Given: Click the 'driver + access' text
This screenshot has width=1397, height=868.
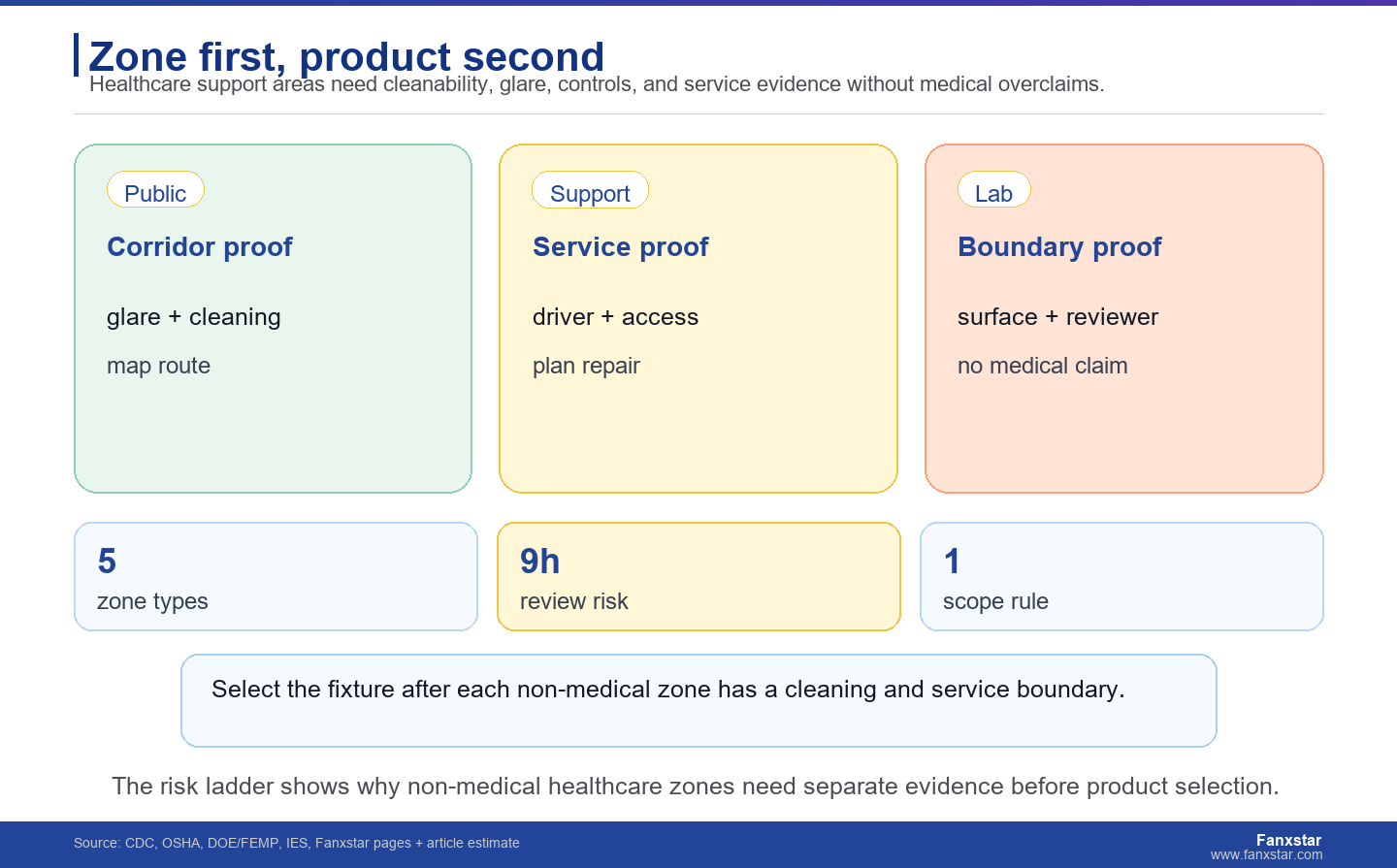Looking at the screenshot, I should pyautogui.click(x=615, y=317).
